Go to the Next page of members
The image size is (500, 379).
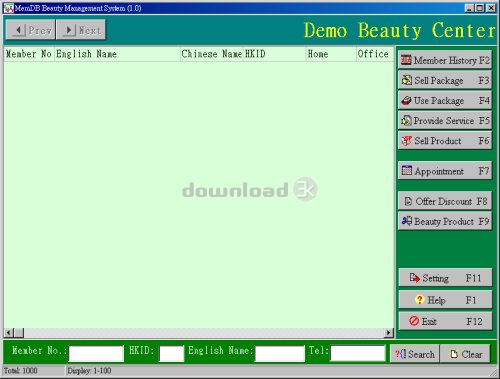pos(81,30)
